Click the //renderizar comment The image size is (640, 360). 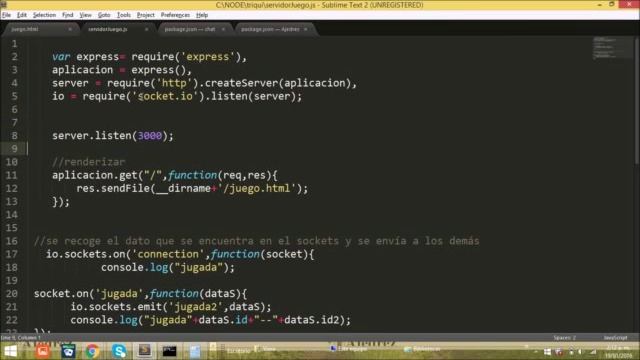89,162
